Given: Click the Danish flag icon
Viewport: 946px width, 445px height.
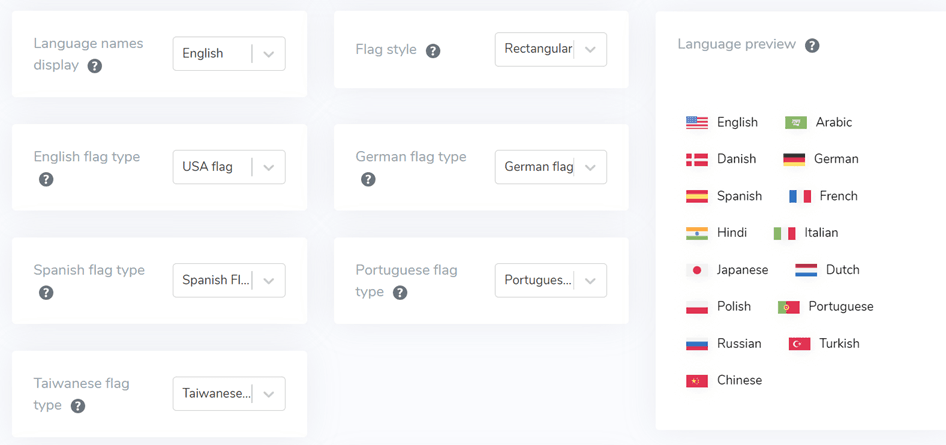Looking at the screenshot, I should (697, 159).
